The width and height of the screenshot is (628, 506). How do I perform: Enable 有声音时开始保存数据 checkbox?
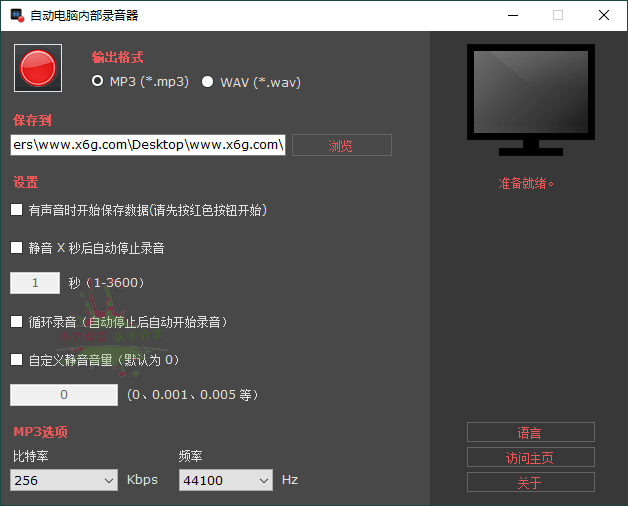coord(16,210)
